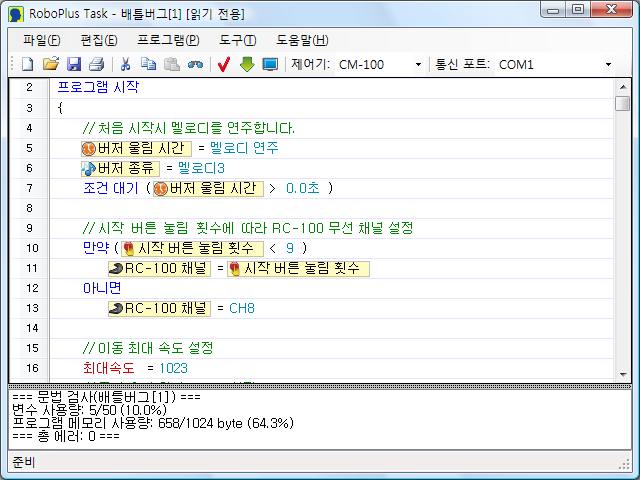
Task: Open program output monitor icon
Action: click(x=270, y=65)
